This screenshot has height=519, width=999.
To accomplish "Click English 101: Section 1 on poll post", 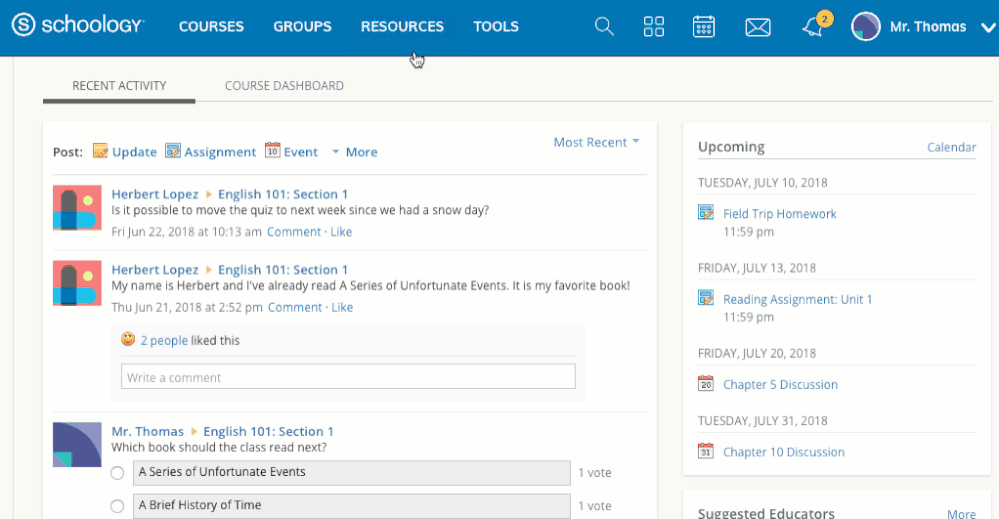I will (268, 431).
